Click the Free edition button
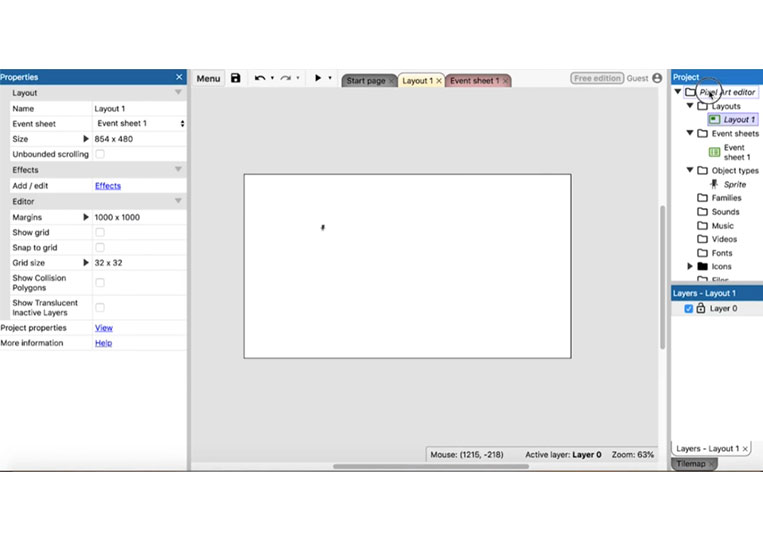 click(597, 78)
